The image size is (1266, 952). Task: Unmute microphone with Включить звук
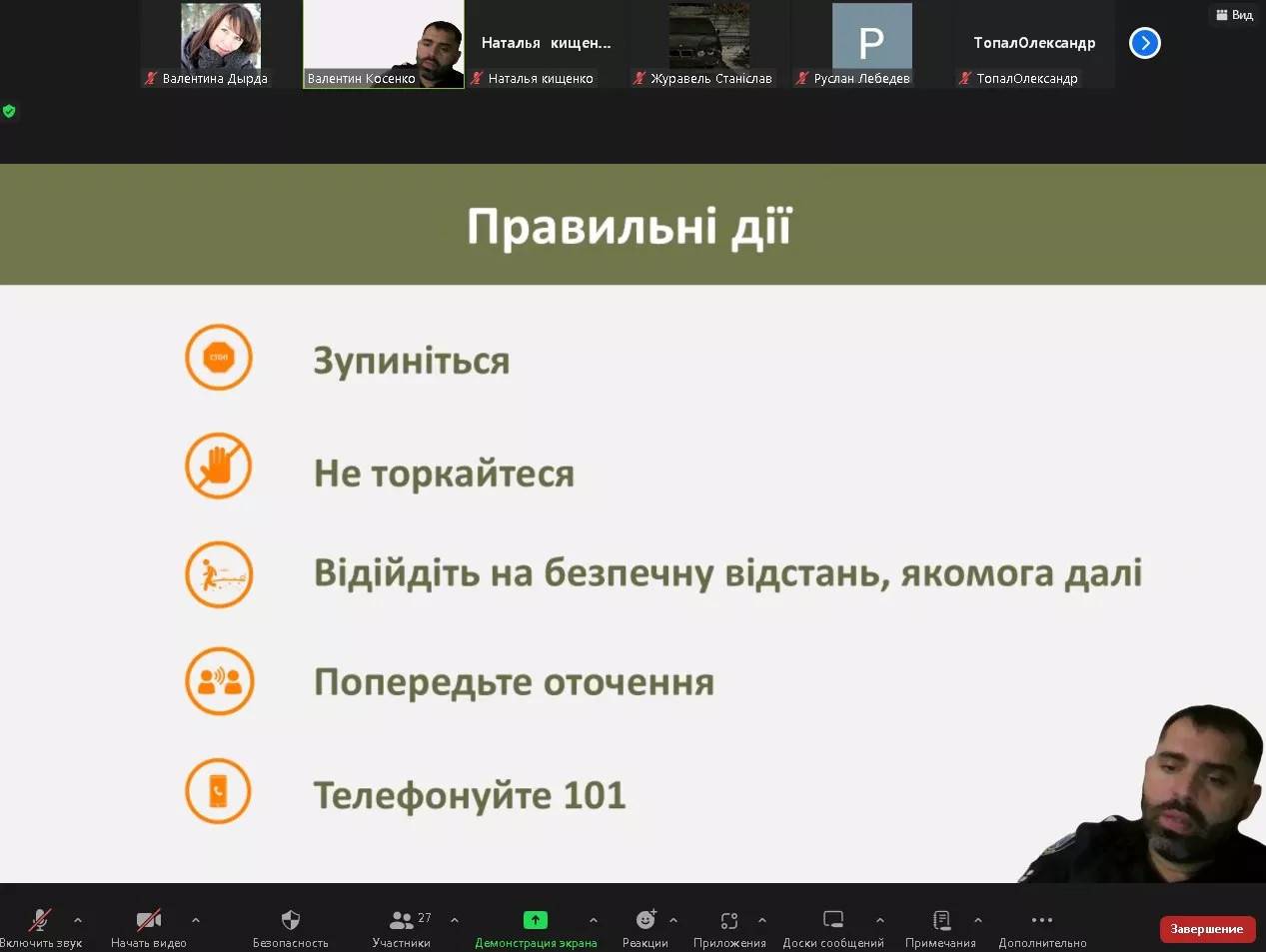pyautogui.click(x=40, y=920)
